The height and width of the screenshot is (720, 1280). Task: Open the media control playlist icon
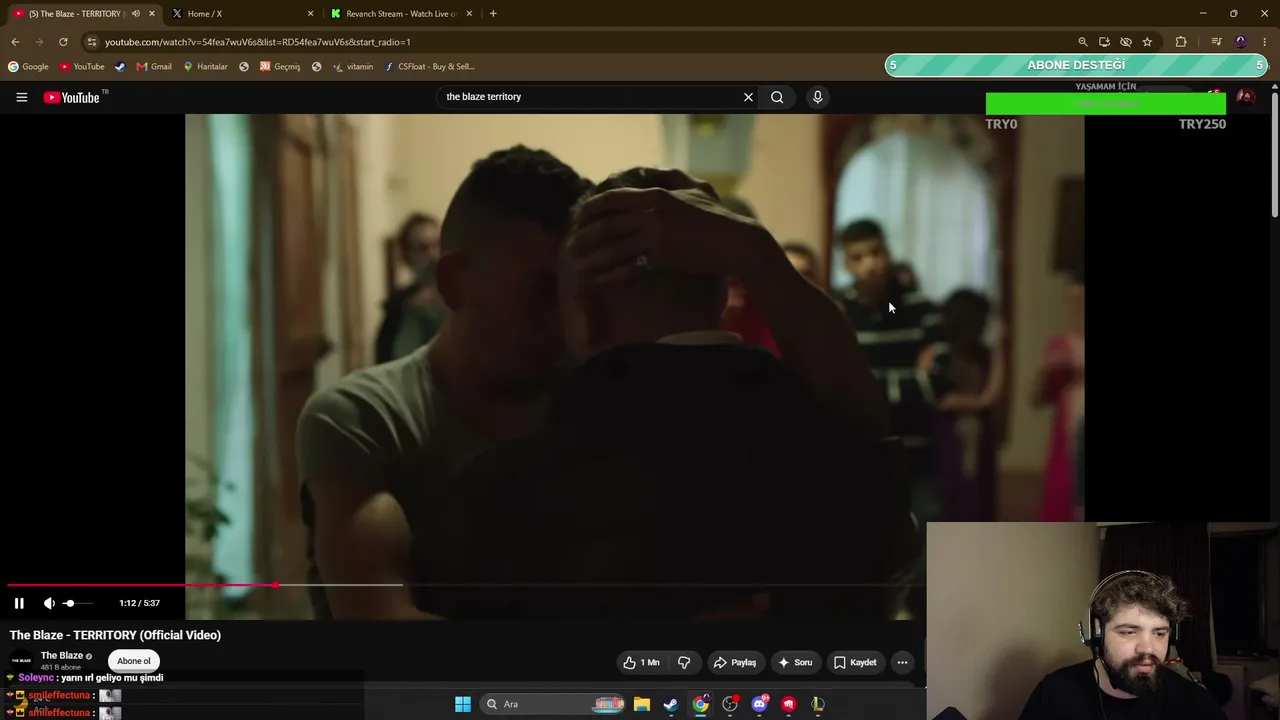pyautogui.click(x=1216, y=42)
